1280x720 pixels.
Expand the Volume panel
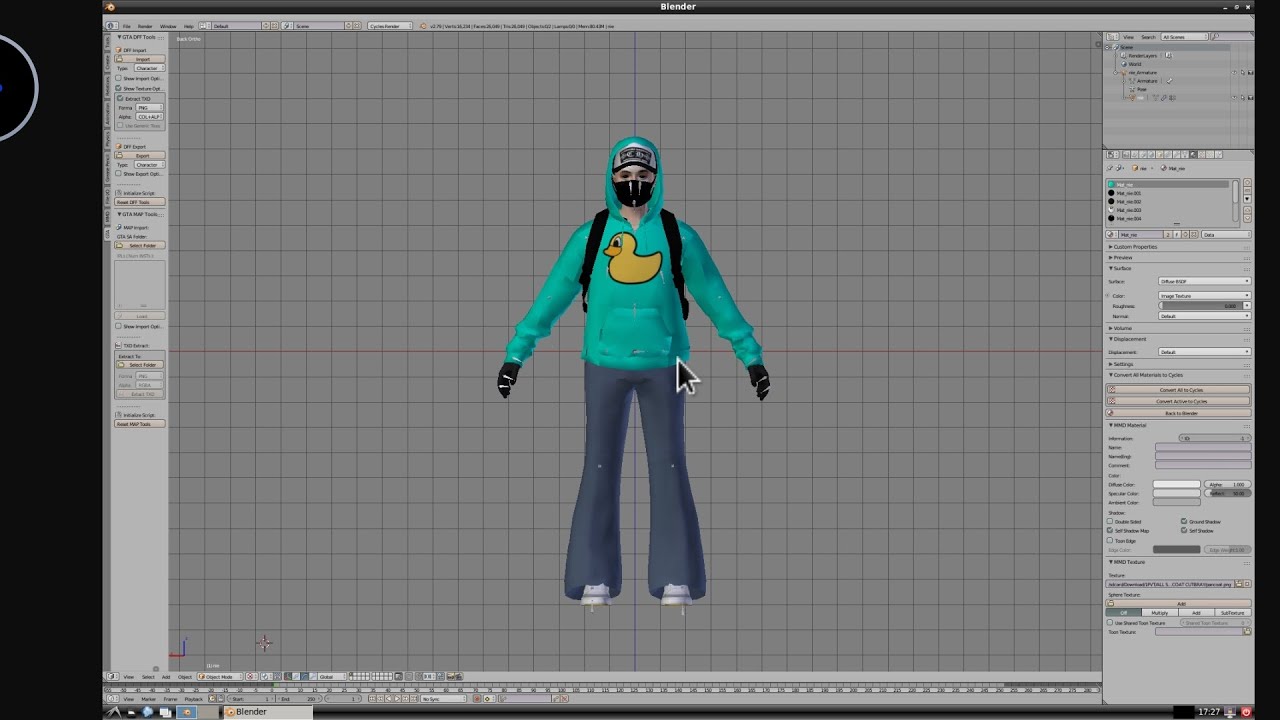pos(1121,328)
